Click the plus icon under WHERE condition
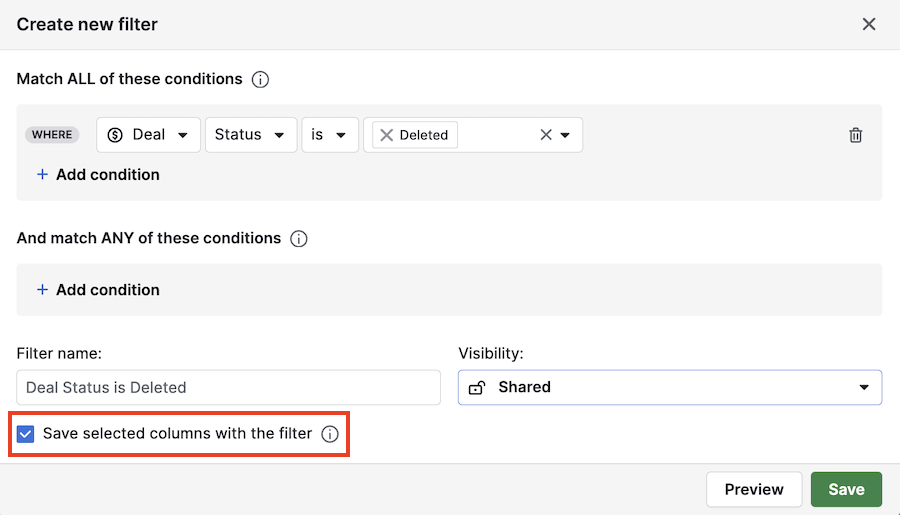 (x=42, y=175)
